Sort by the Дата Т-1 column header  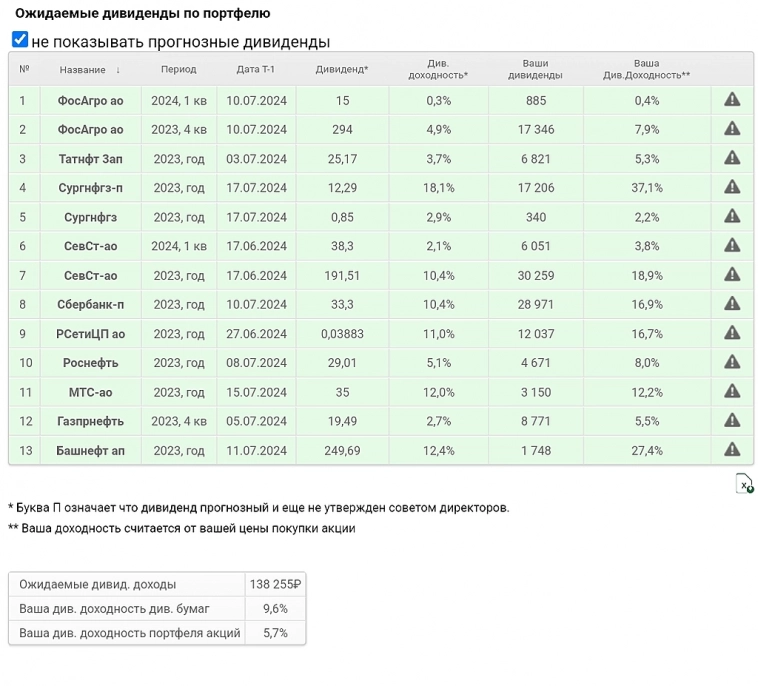tap(256, 70)
